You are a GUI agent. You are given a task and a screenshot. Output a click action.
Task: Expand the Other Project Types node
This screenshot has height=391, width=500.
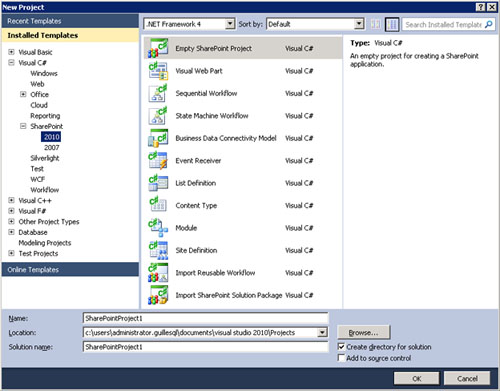point(11,221)
